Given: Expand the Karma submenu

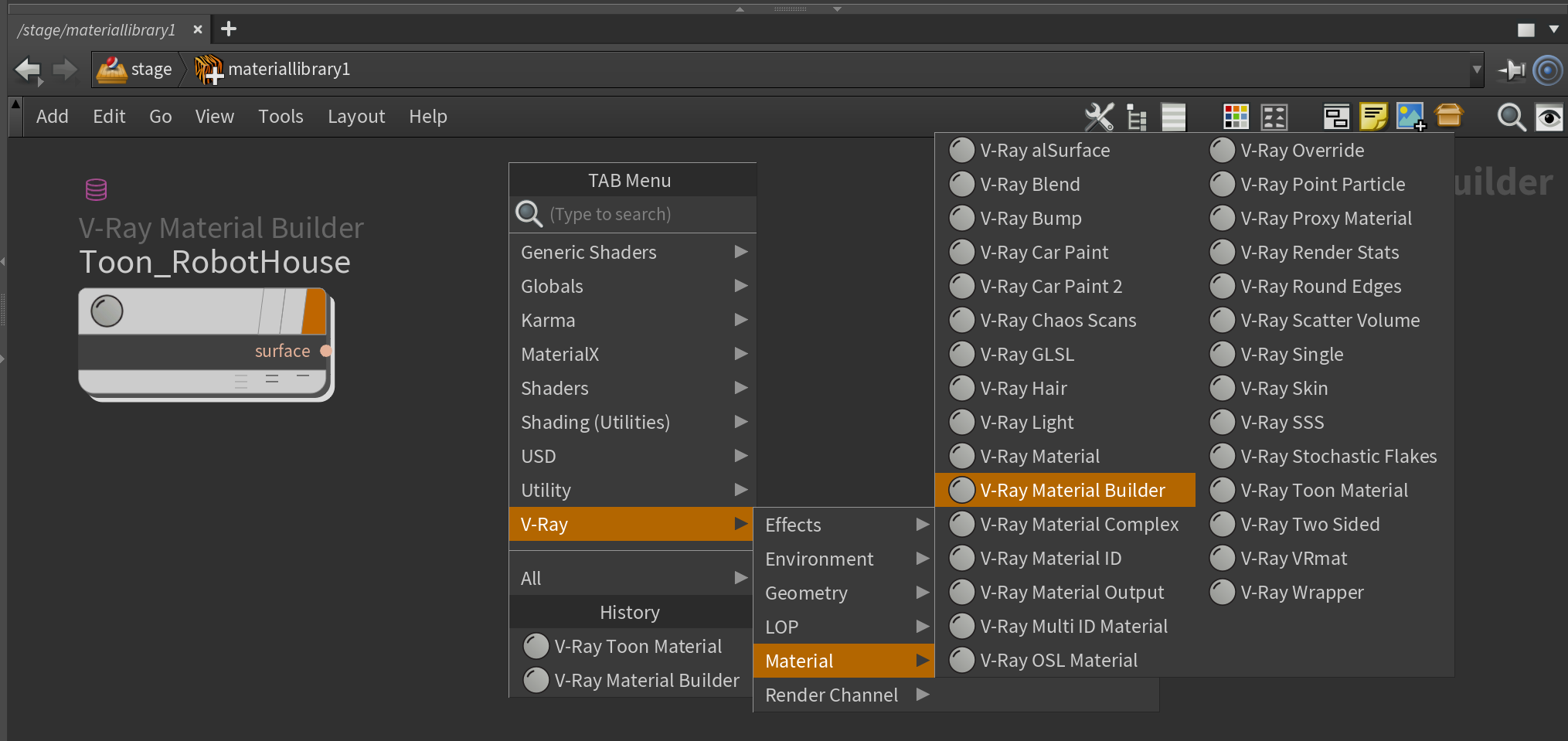Looking at the screenshot, I should point(633,320).
